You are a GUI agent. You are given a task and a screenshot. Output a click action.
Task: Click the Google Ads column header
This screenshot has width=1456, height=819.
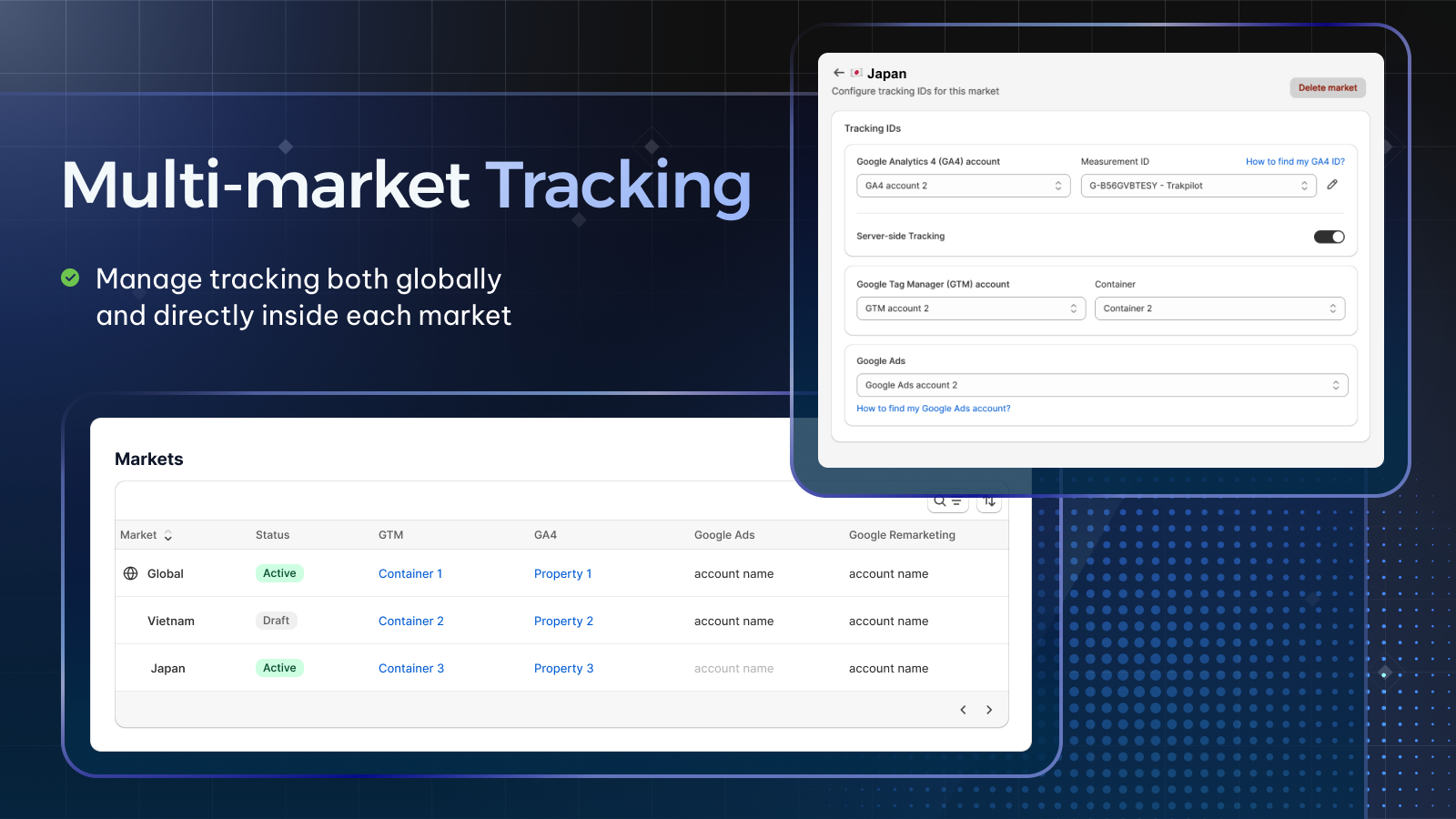[724, 535]
